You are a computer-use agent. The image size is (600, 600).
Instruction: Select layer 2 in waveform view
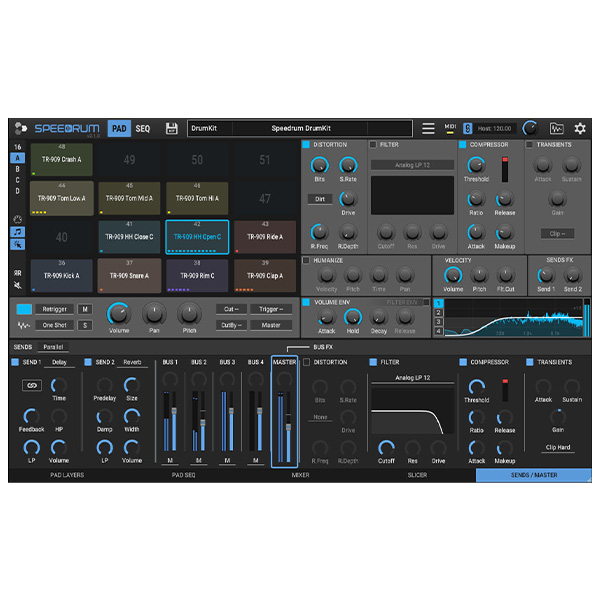[439, 313]
